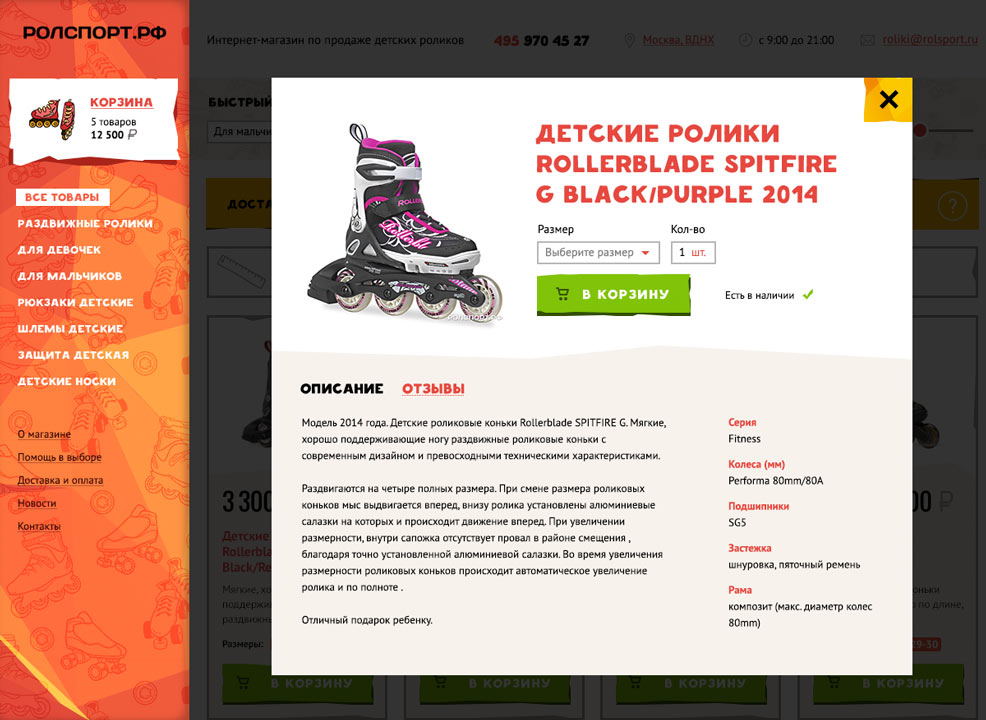Image resolution: width=986 pixels, height=720 pixels.
Task: Click the red slider handle at top right
Action: [920, 130]
